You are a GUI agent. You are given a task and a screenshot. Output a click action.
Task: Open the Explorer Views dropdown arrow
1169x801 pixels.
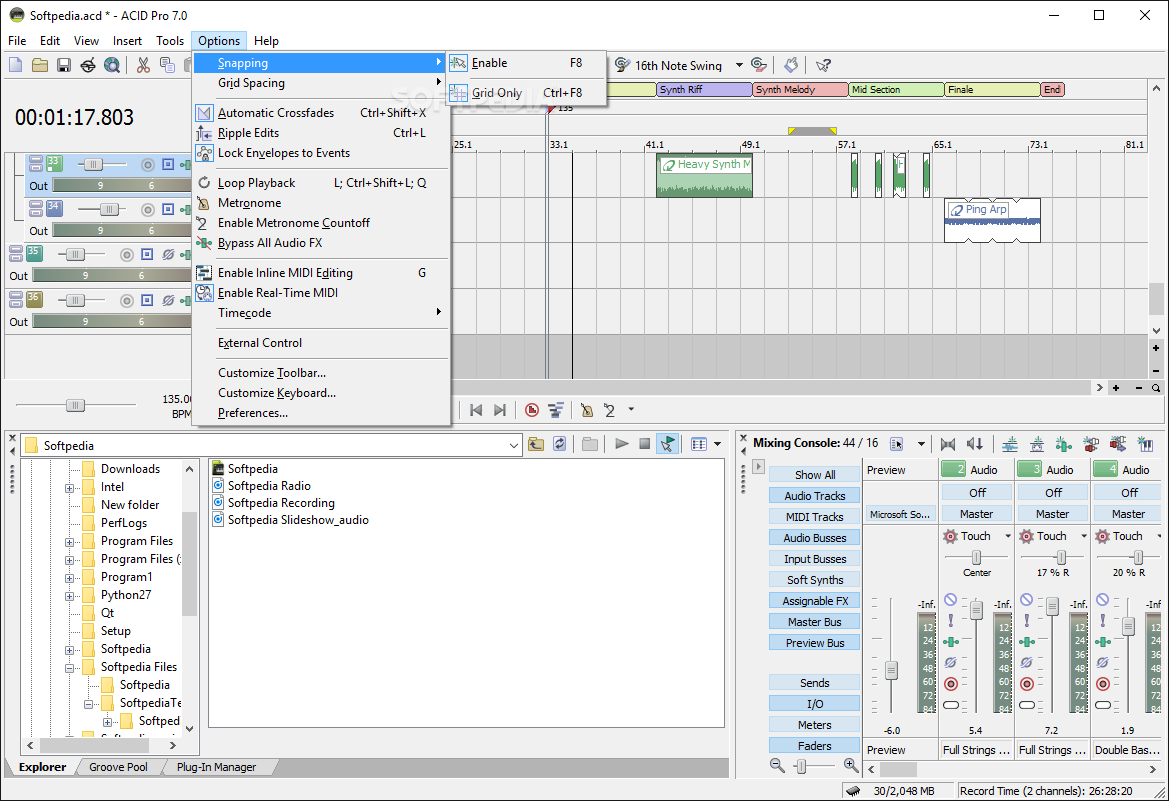coord(717,445)
